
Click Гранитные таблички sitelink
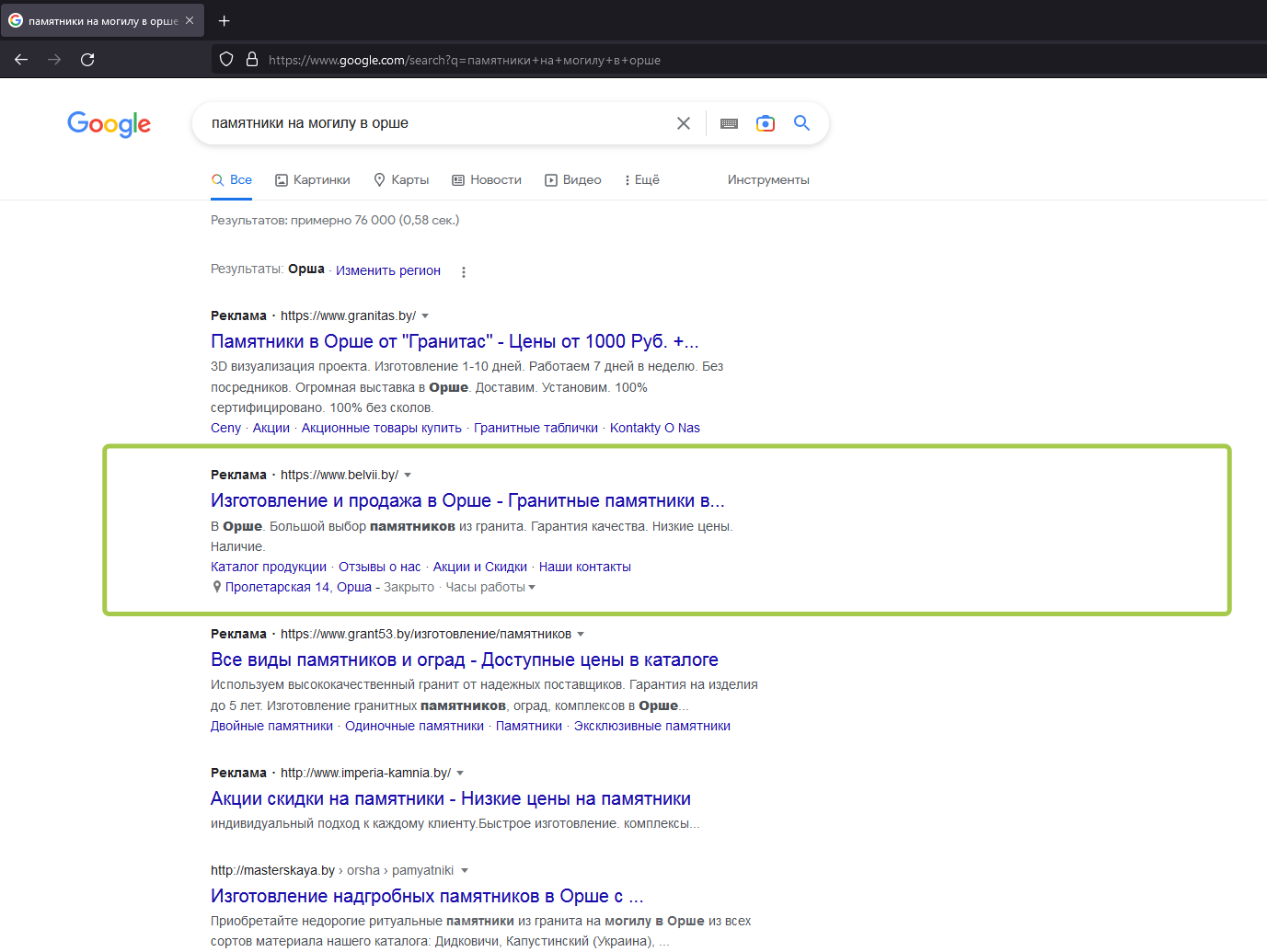(x=536, y=428)
